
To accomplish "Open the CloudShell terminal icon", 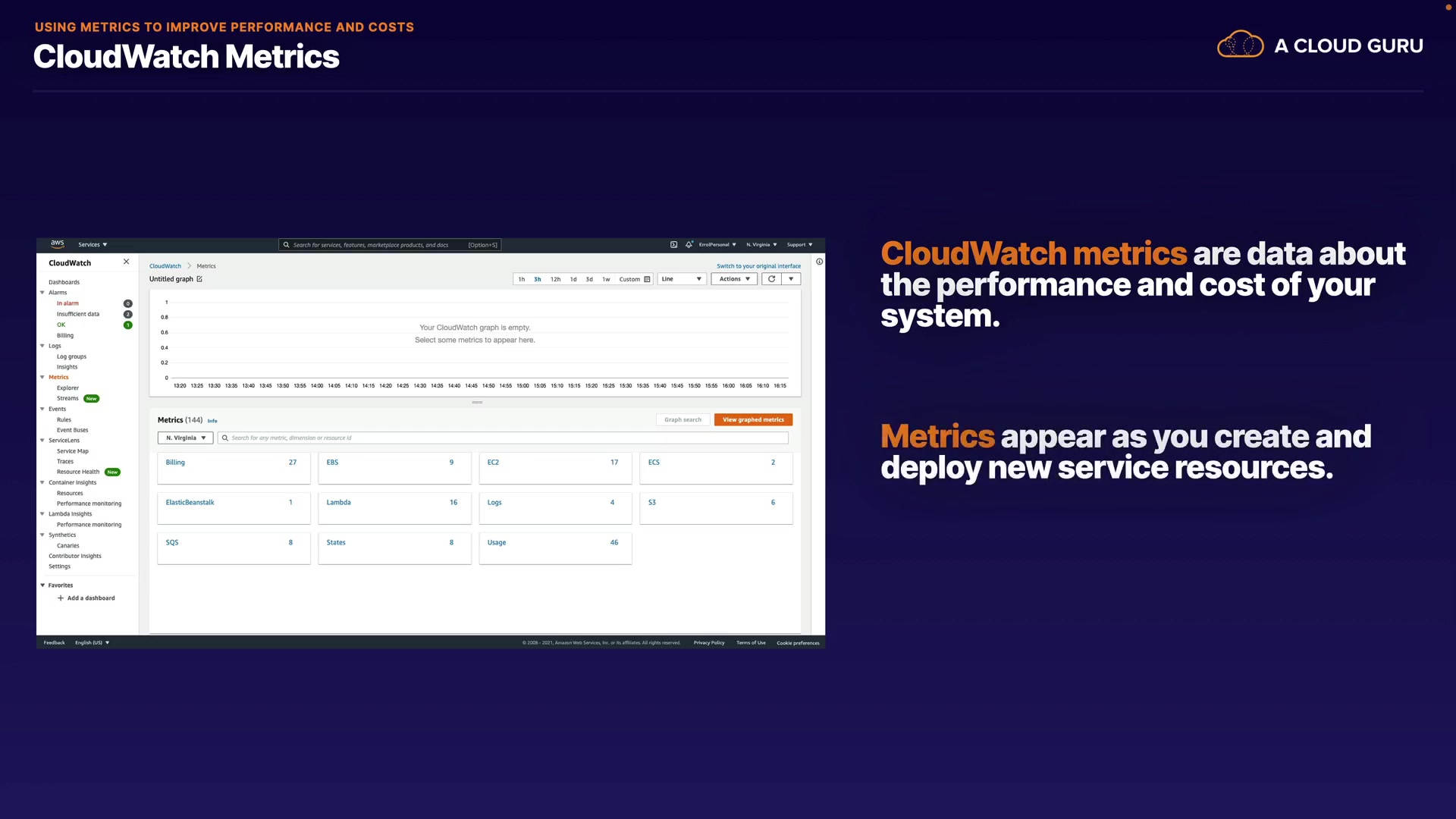I will (x=673, y=245).
